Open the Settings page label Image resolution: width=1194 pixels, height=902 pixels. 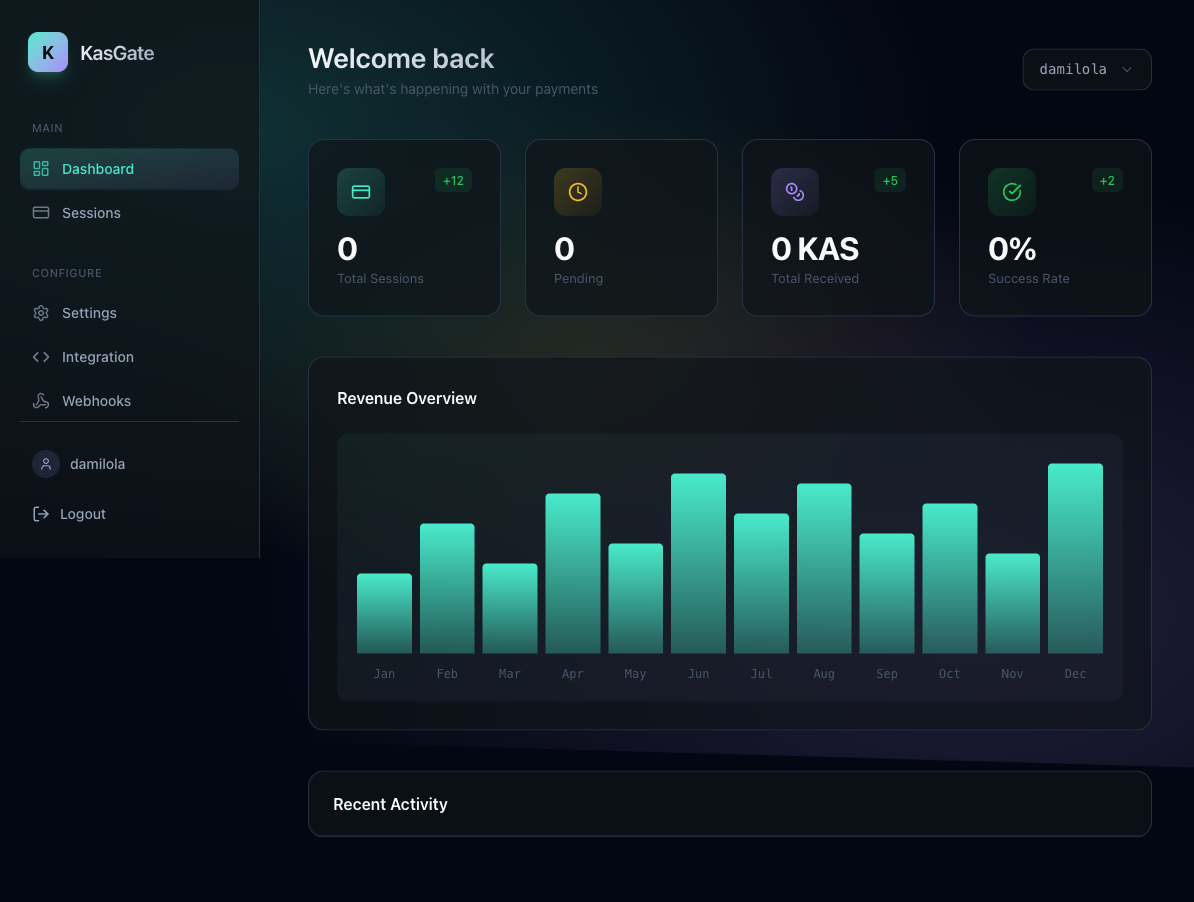pos(89,313)
